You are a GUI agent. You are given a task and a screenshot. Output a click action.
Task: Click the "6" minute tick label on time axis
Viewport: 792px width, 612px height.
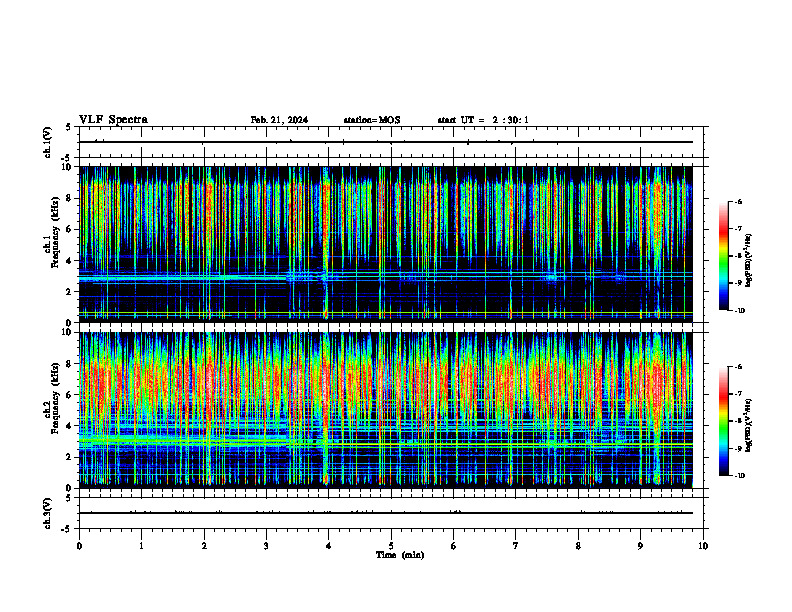coord(454,546)
